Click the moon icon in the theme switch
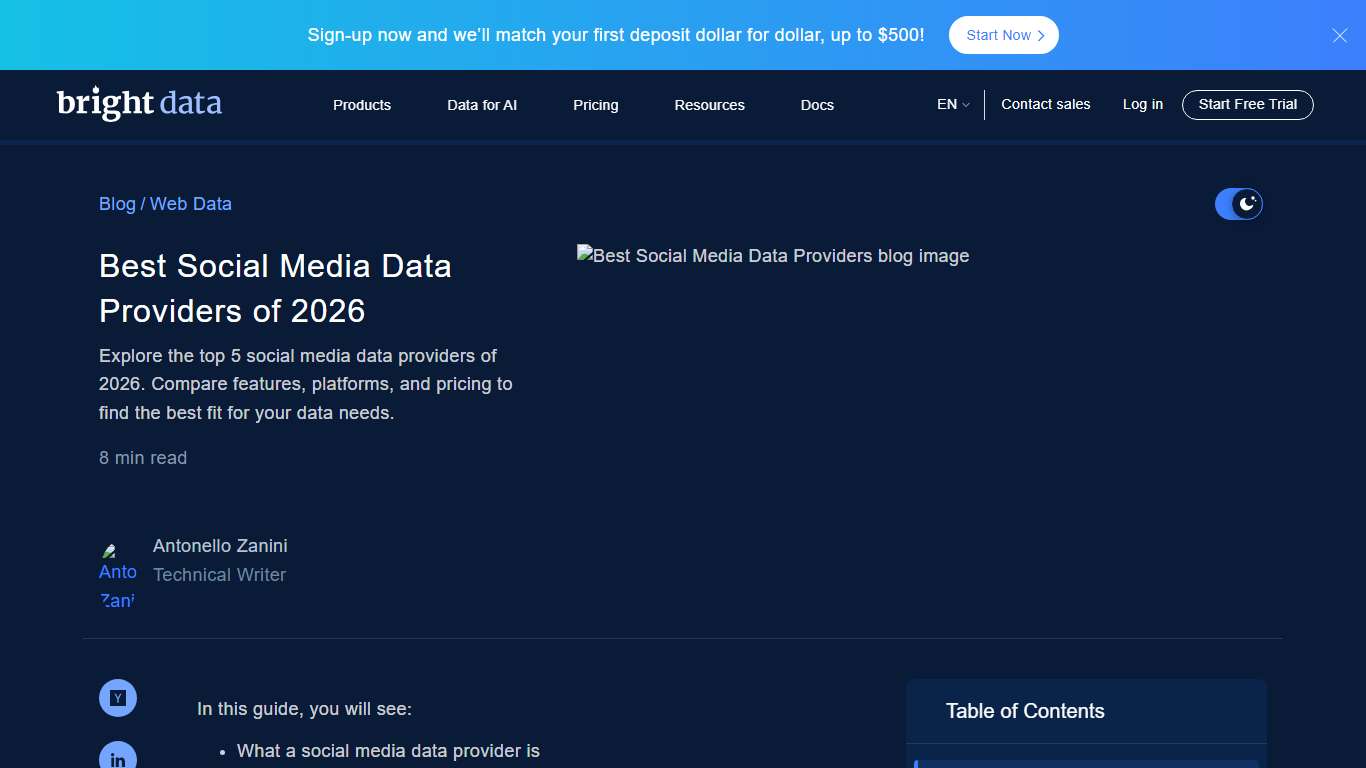Image resolution: width=1366 pixels, height=768 pixels. tap(1247, 203)
